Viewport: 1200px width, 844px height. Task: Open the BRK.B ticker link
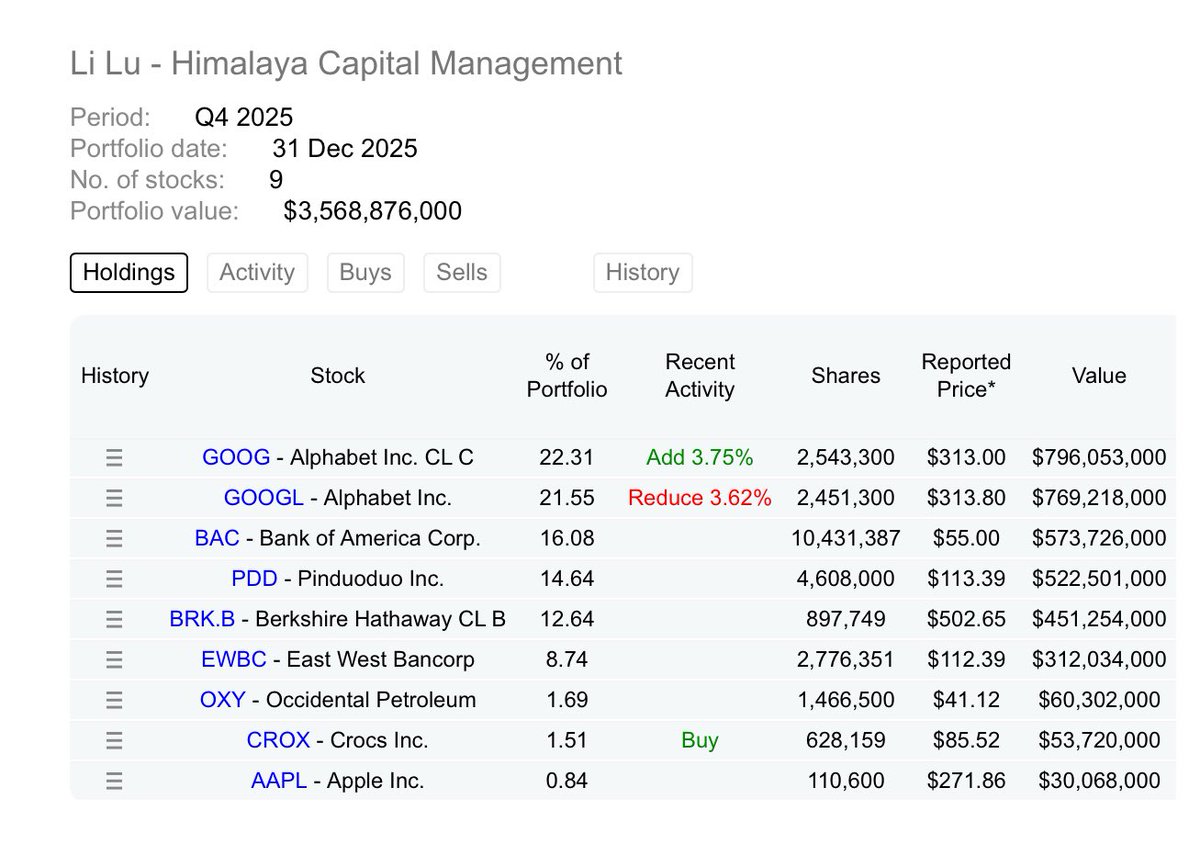tap(202, 620)
